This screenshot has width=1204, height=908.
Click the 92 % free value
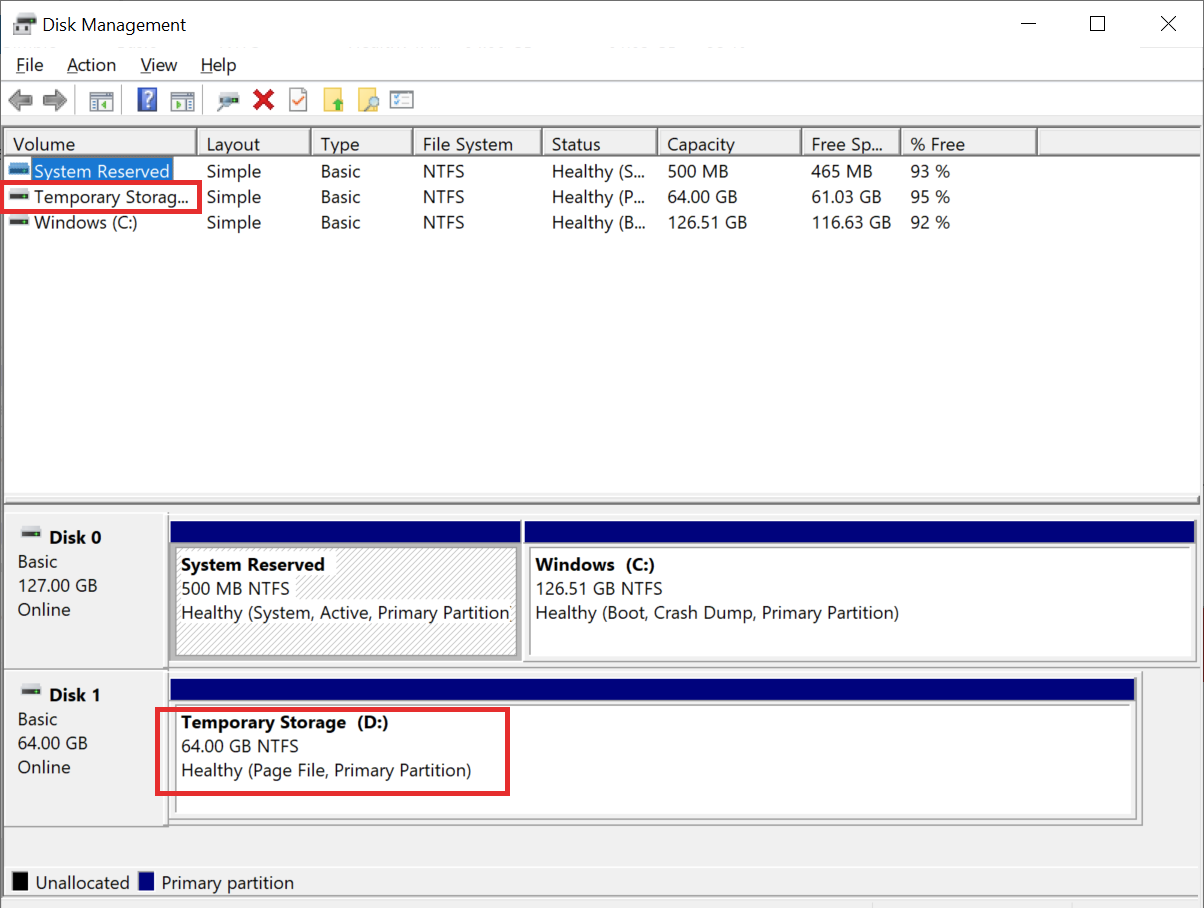[930, 222]
